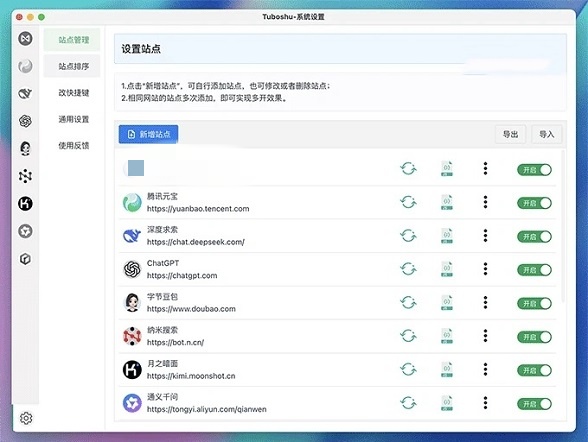Image resolution: width=588 pixels, height=442 pixels.
Task: Toggle the 通义千问 site switch
Action: click(534, 404)
